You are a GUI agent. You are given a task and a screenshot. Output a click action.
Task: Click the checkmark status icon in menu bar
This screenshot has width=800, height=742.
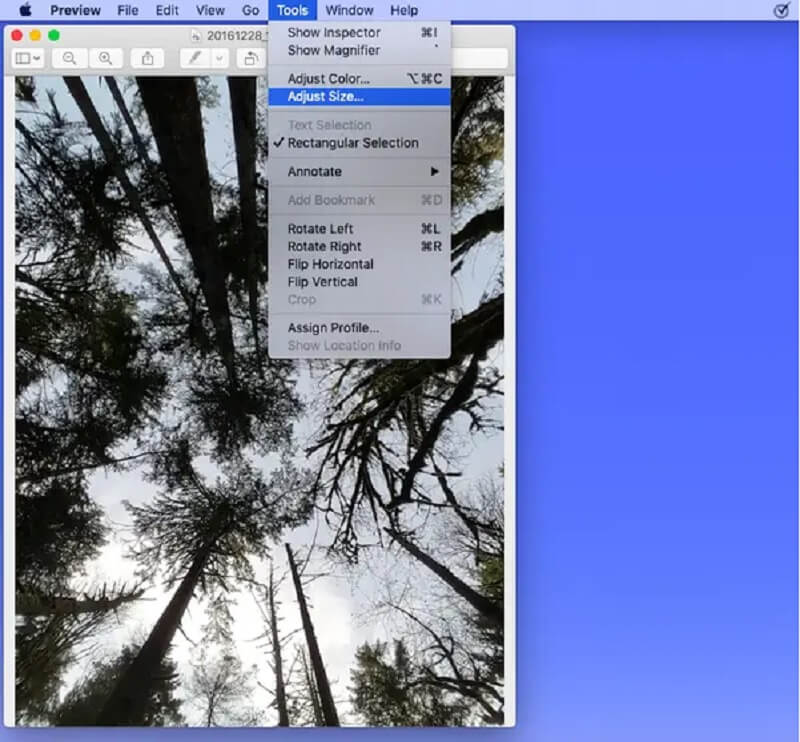(x=781, y=11)
